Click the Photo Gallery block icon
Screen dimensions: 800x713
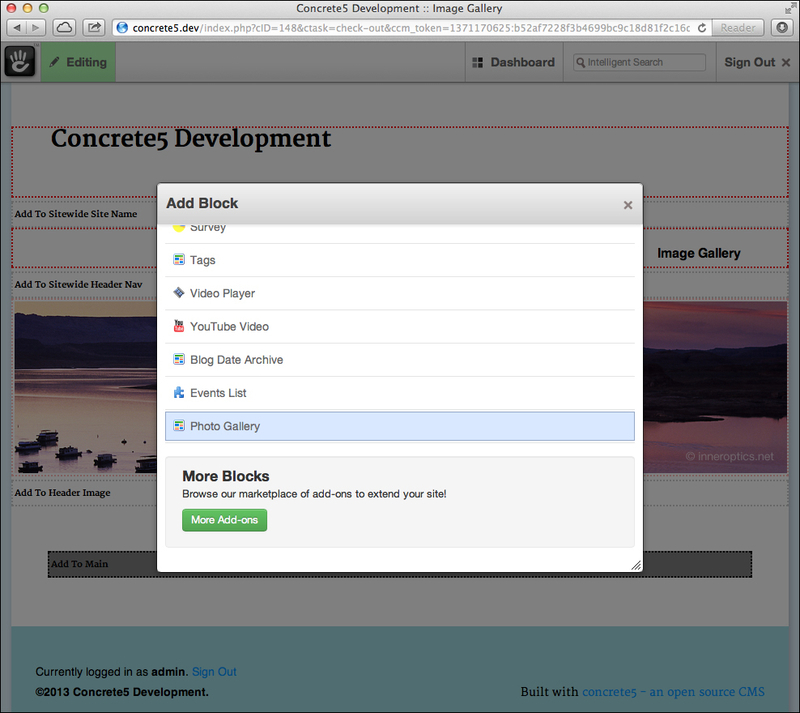(179, 426)
